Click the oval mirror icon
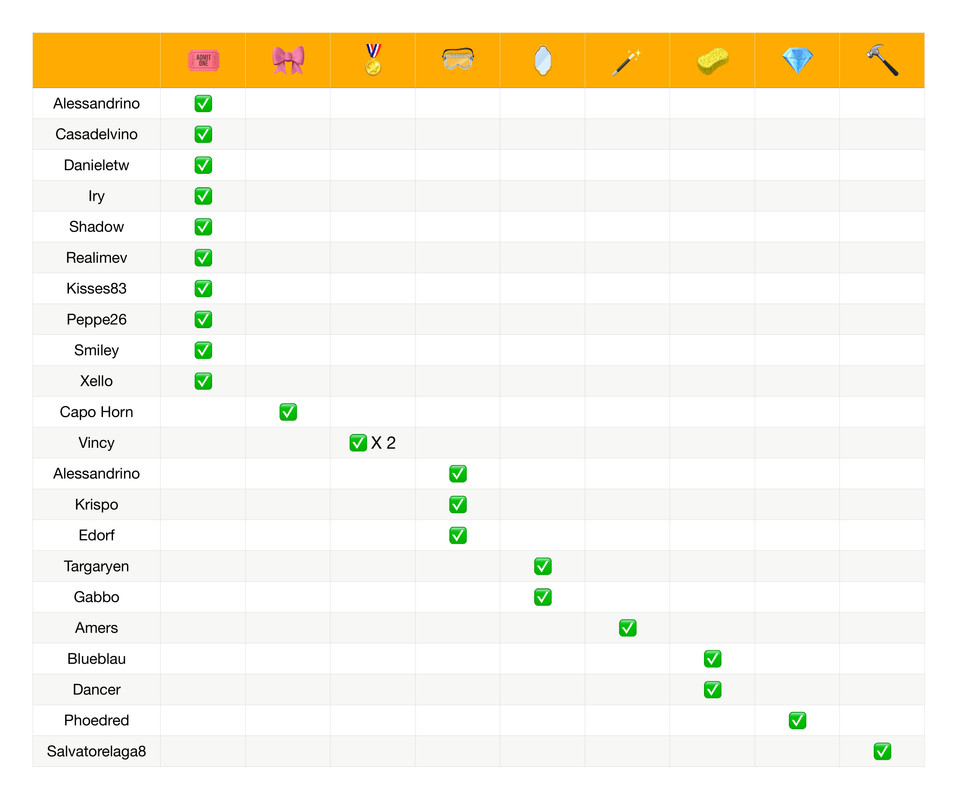Image resolution: width=958 pixels, height=800 pixels. (x=543, y=61)
